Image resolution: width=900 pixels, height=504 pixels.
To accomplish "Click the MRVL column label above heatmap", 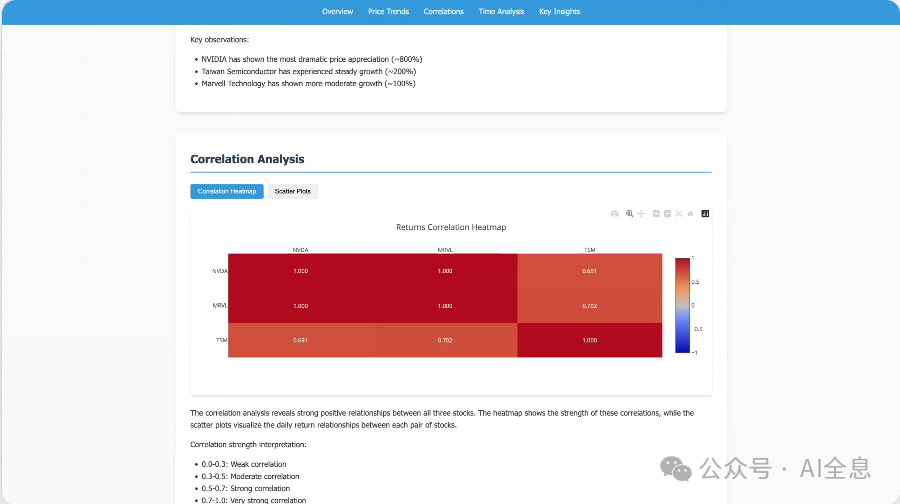I will click(x=445, y=250).
